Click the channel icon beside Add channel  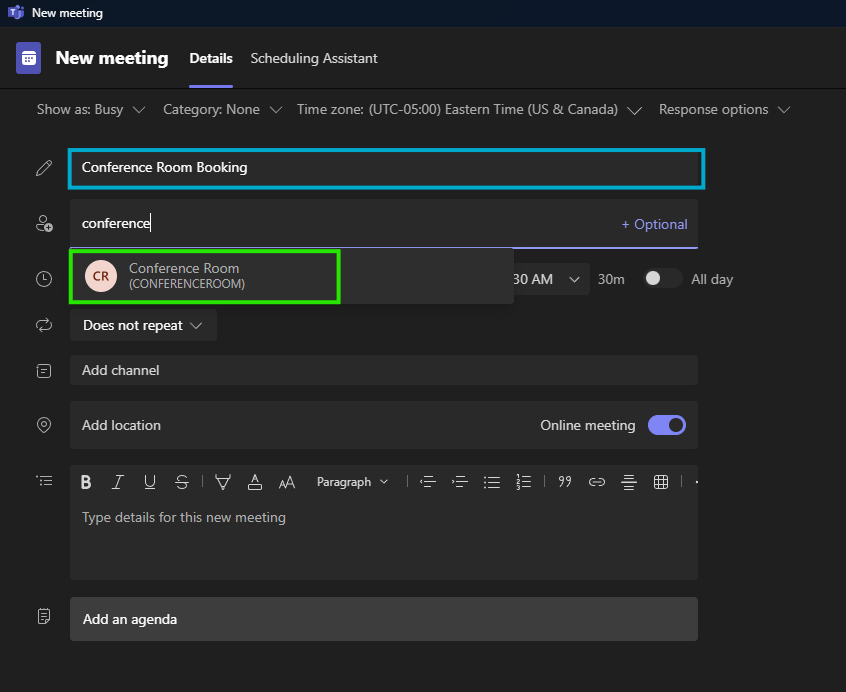coord(44,371)
